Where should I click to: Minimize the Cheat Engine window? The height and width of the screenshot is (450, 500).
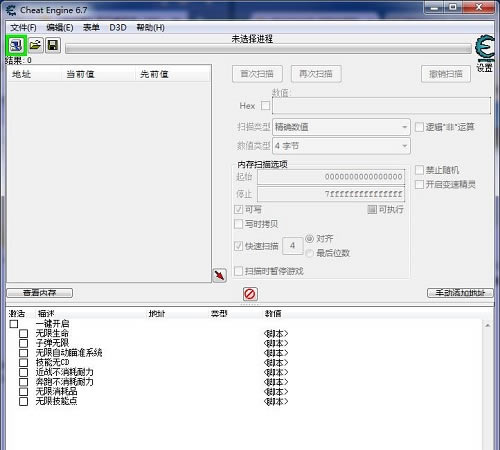pyautogui.click(x=435, y=8)
